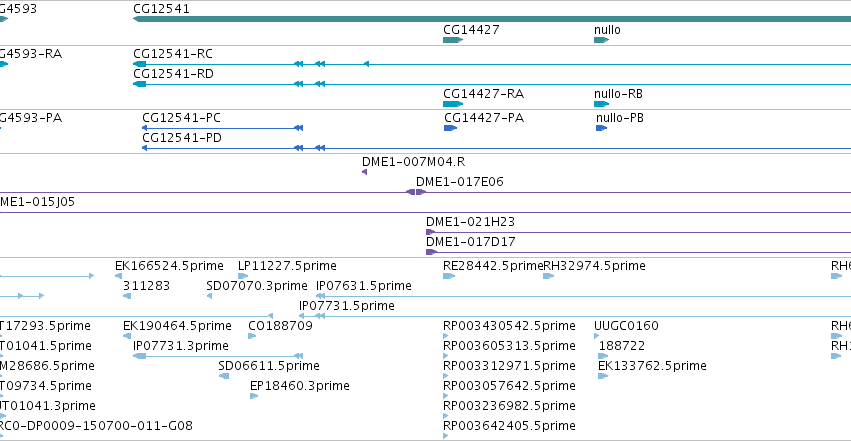Select the RP003312971.5prime label

(509, 366)
